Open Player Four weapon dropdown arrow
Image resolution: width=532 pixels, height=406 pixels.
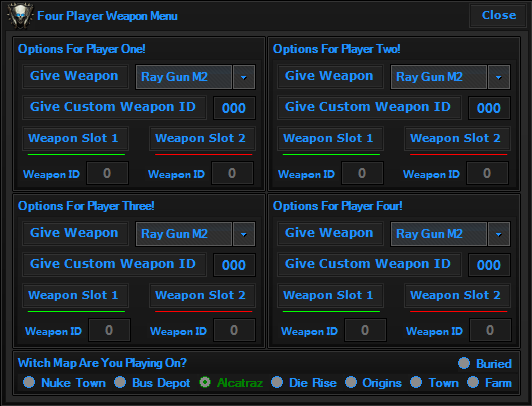499,234
